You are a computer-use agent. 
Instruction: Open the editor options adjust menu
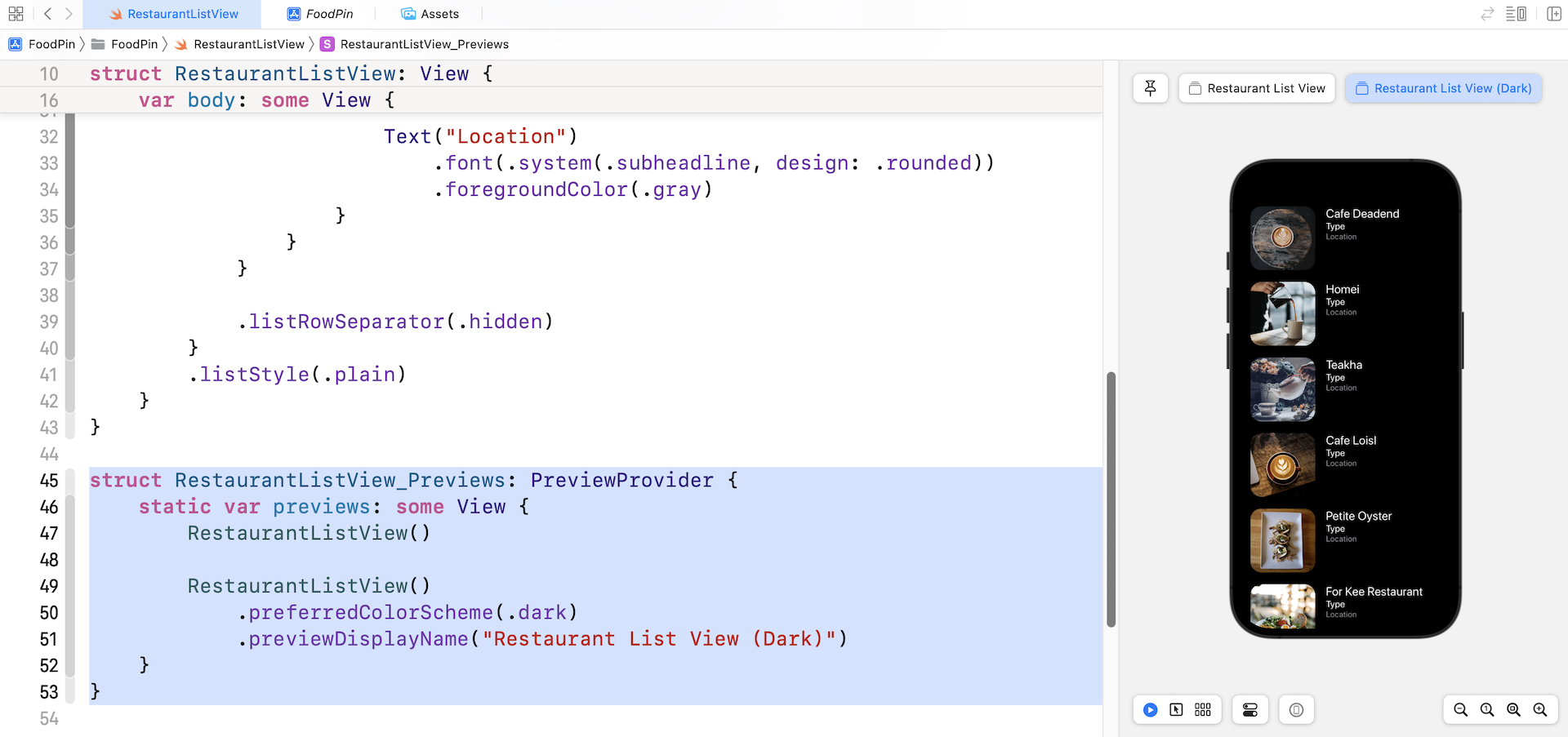(1516, 14)
